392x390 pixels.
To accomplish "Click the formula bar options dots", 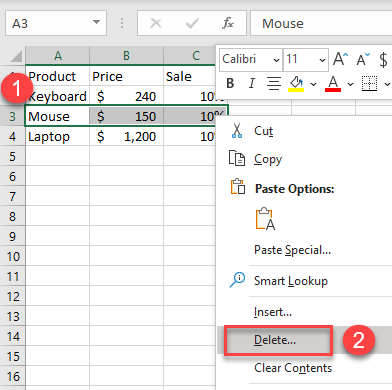I will [122, 23].
